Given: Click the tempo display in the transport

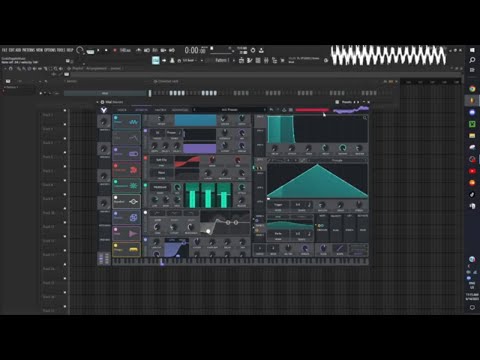Looking at the screenshot, I should pyautogui.click(x=125, y=50).
